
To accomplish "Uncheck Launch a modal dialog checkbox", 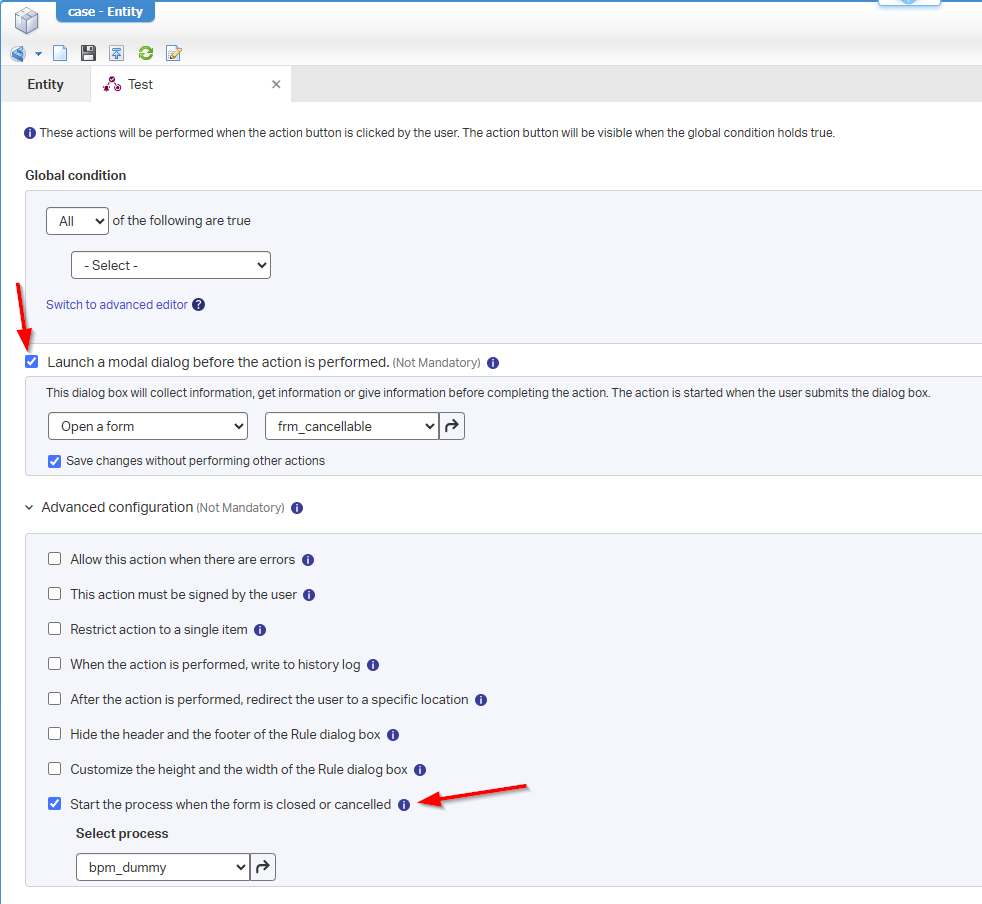I will point(32,362).
